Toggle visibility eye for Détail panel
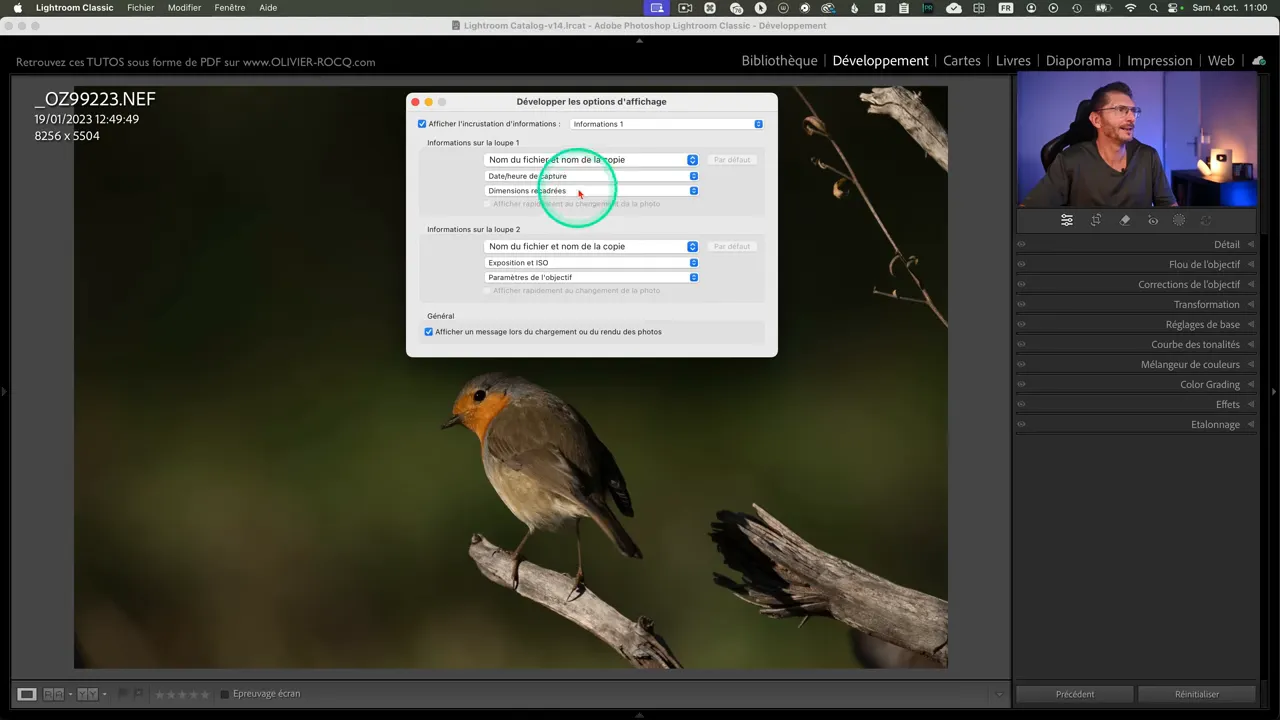 (1021, 244)
